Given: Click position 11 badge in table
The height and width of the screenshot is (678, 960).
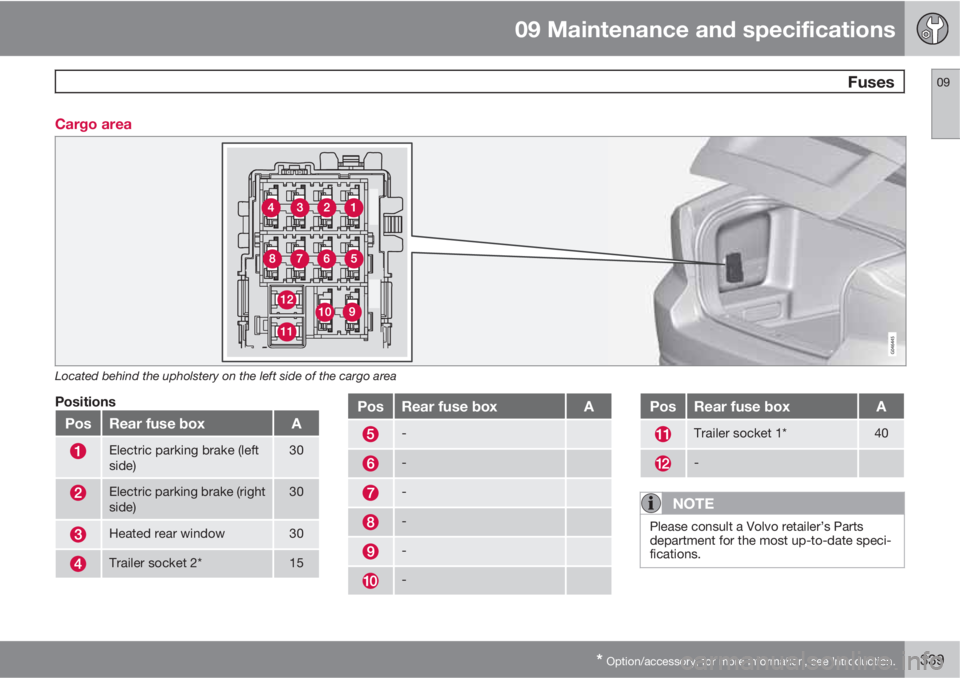Looking at the screenshot, I should [663, 434].
